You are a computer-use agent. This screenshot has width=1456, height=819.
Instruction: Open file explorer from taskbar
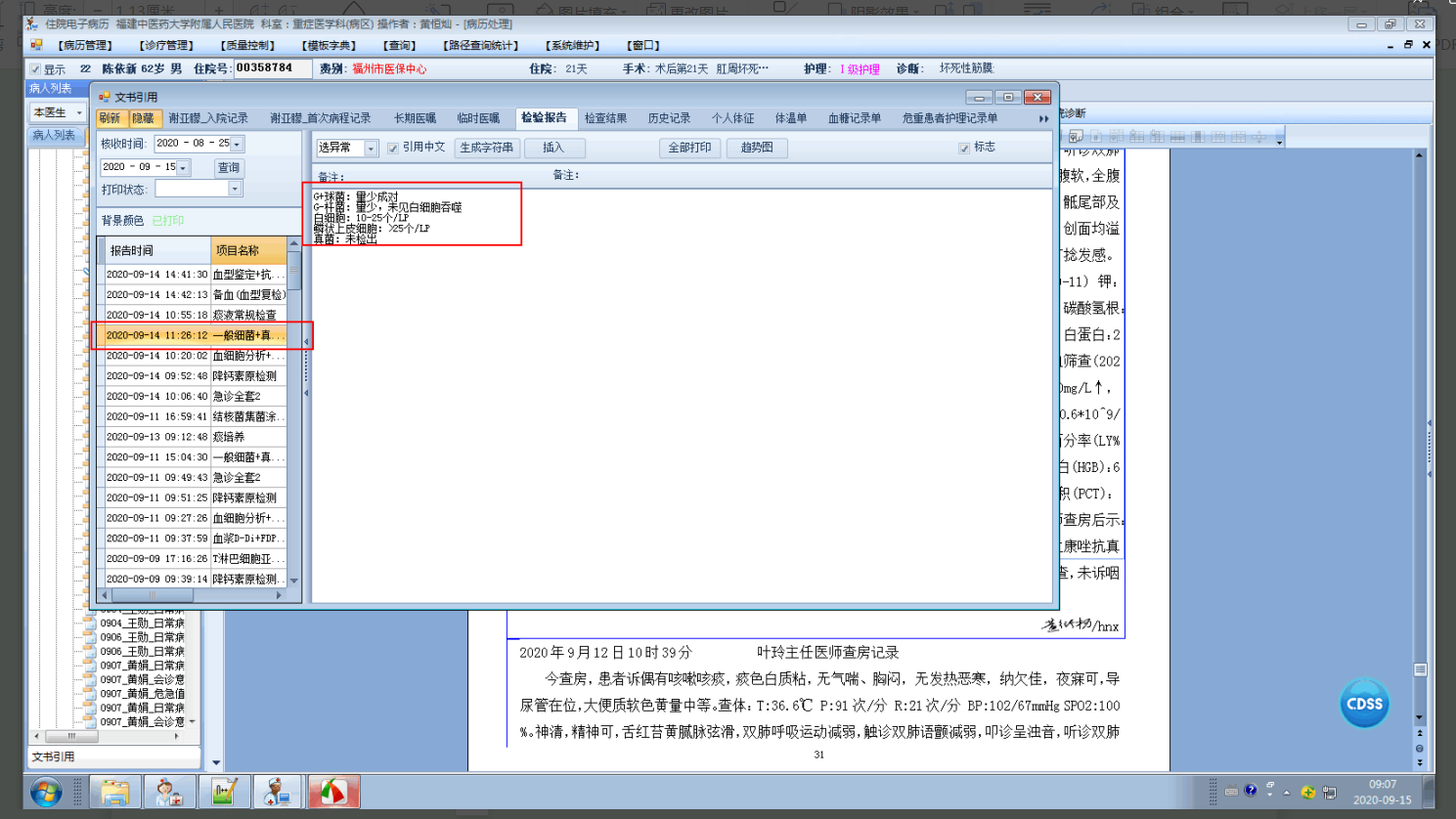pyautogui.click(x=115, y=792)
